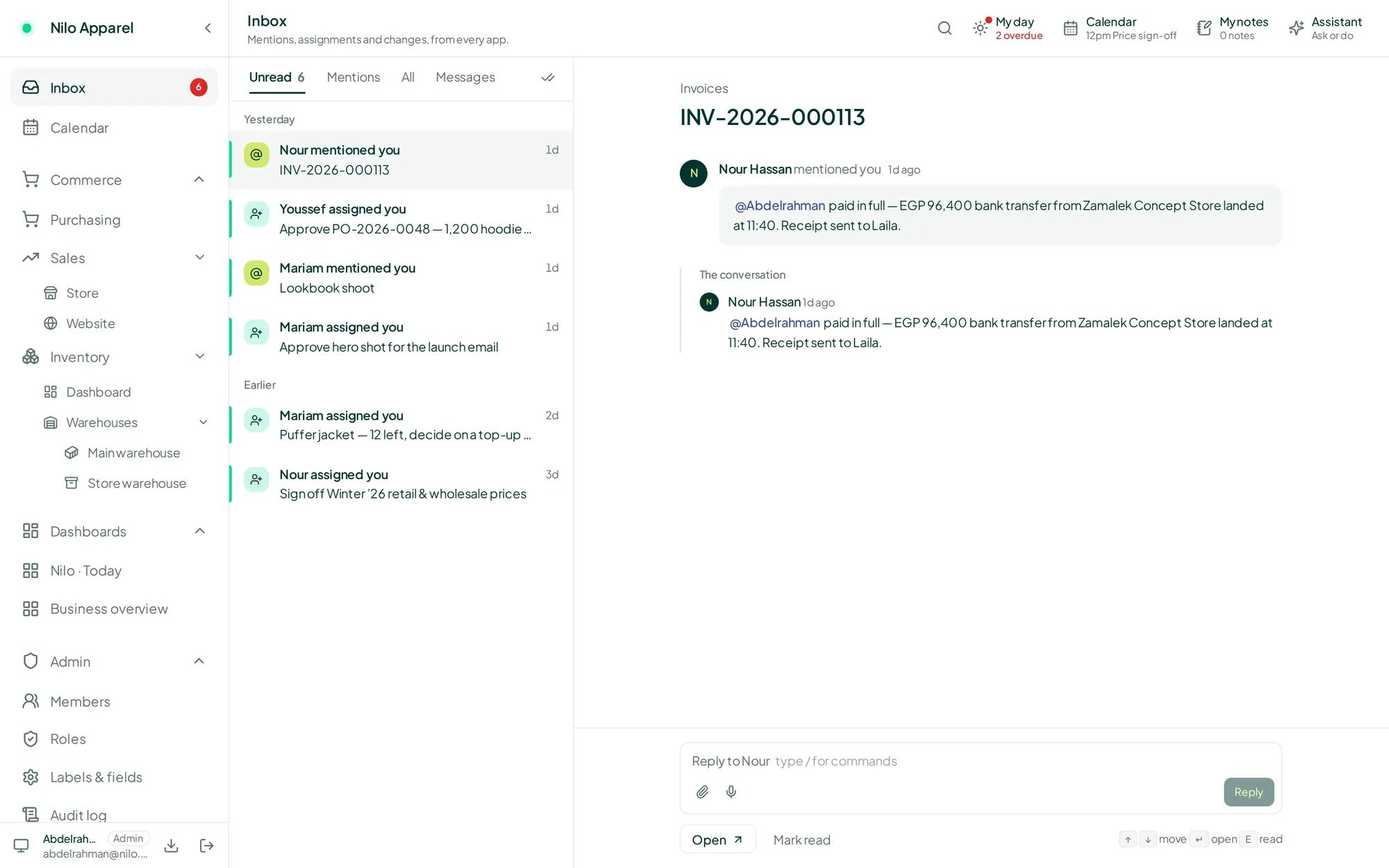Open Mariam's Lookbook shoot mention
The height and width of the screenshot is (868, 1389).
(401, 278)
